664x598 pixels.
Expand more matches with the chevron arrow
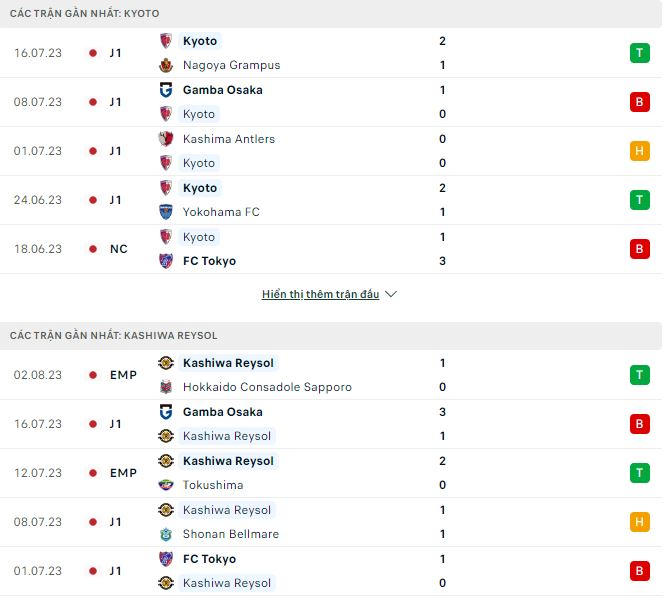click(391, 295)
